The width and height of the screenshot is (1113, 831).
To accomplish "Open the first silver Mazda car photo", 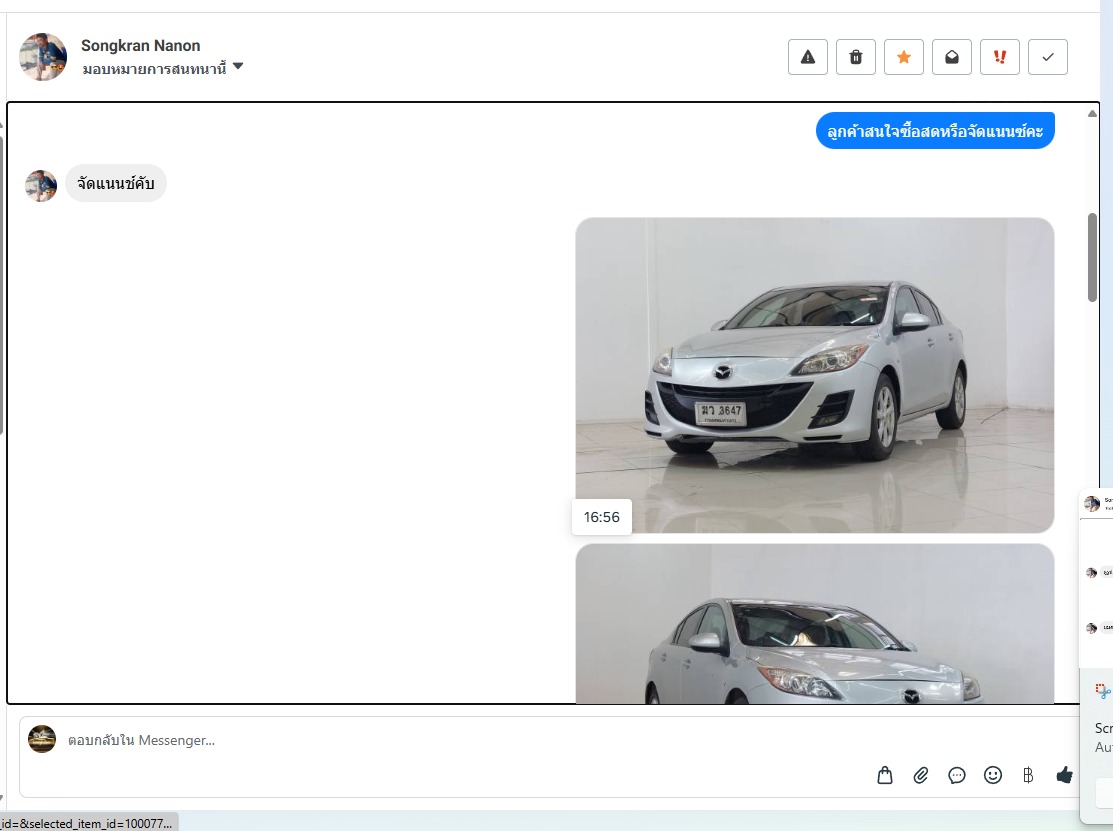I will tap(814, 375).
